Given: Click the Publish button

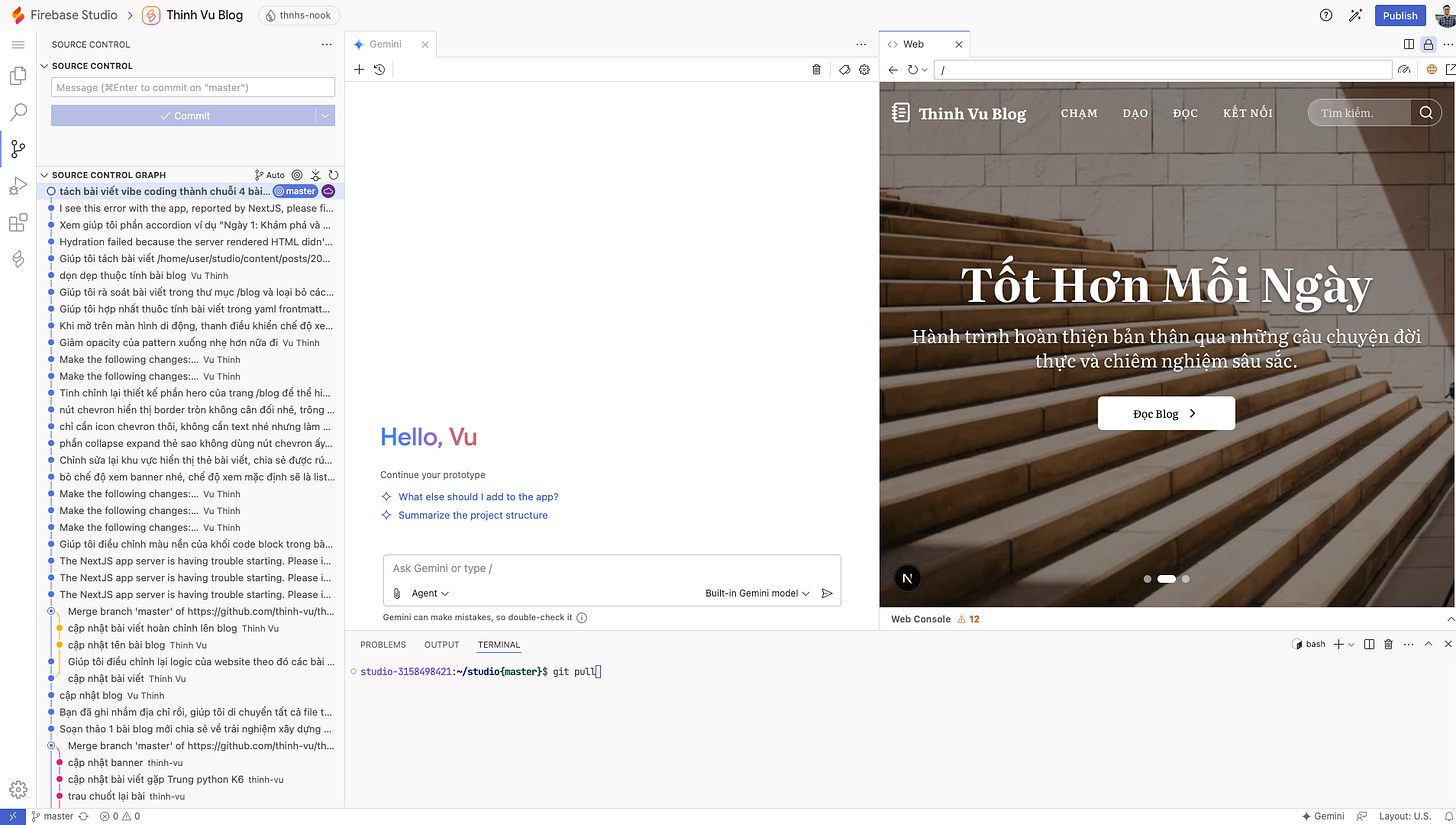Looking at the screenshot, I should 1400,15.
